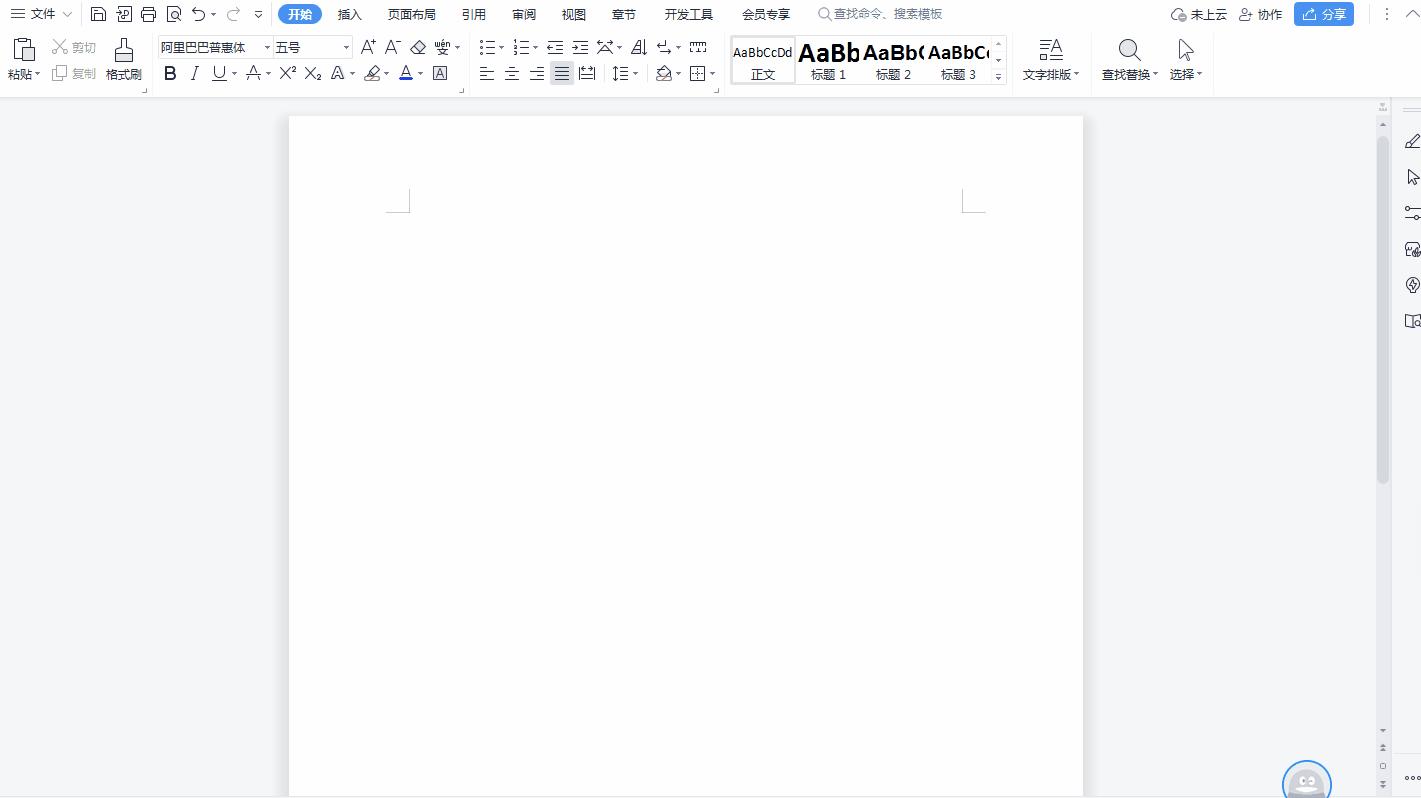Toggle Bold formatting
This screenshot has width=1421, height=798.
coord(170,73)
